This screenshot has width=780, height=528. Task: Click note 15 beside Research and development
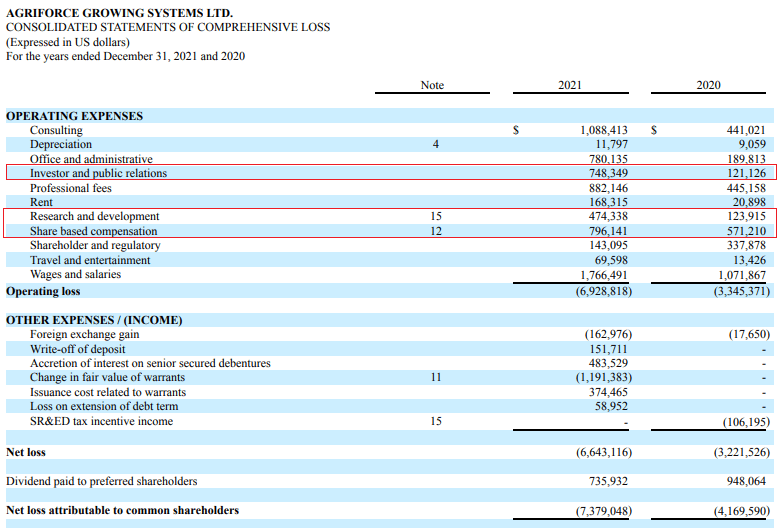click(x=436, y=216)
